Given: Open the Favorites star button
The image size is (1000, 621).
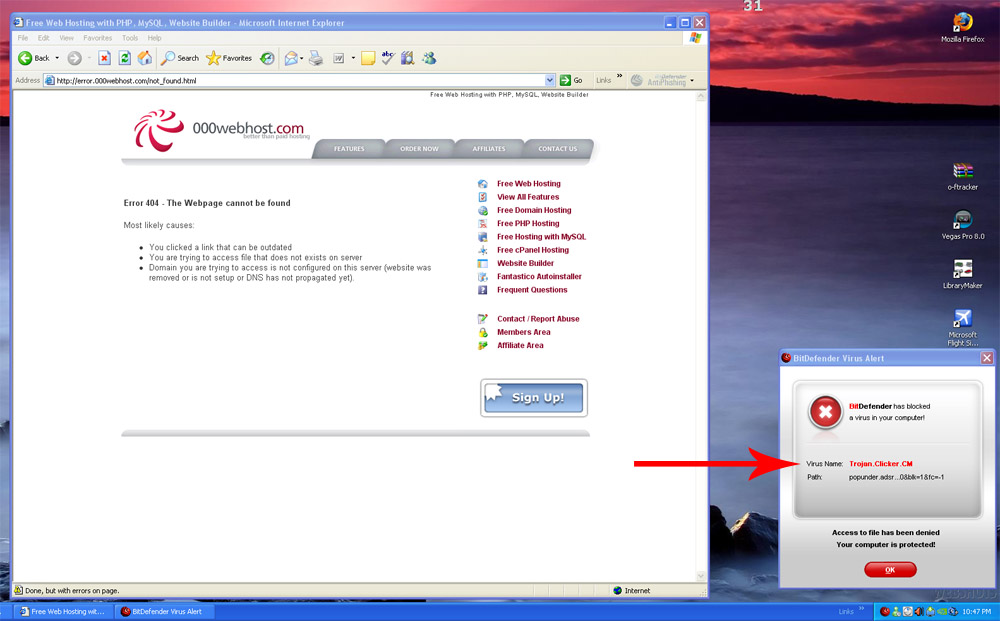Looking at the screenshot, I should [x=229, y=58].
